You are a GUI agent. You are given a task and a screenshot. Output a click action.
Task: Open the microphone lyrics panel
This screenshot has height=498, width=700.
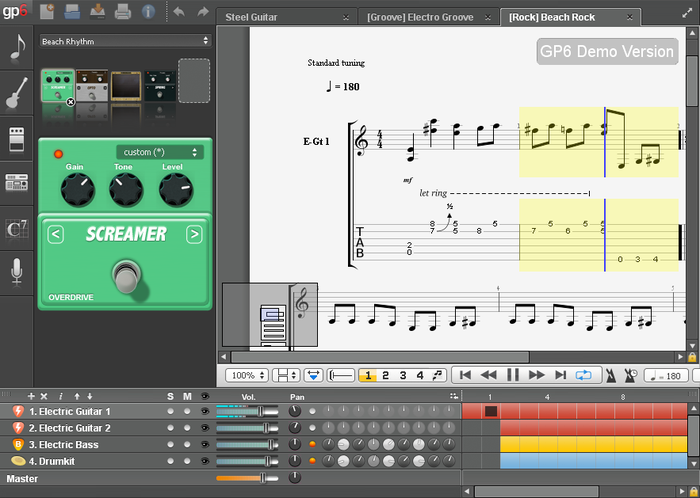[x=17, y=273]
